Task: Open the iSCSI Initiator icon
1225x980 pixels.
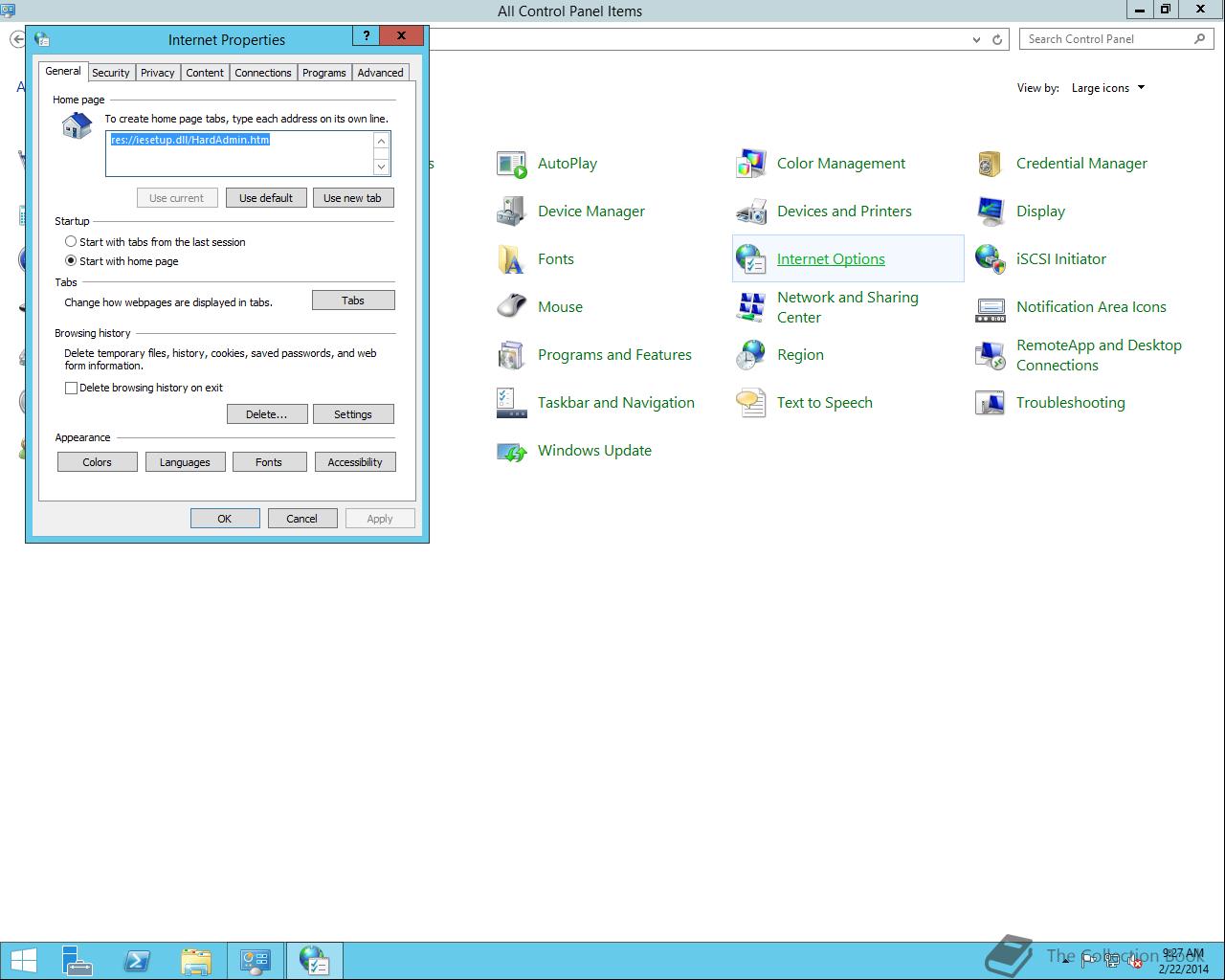Action: tap(991, 259)
